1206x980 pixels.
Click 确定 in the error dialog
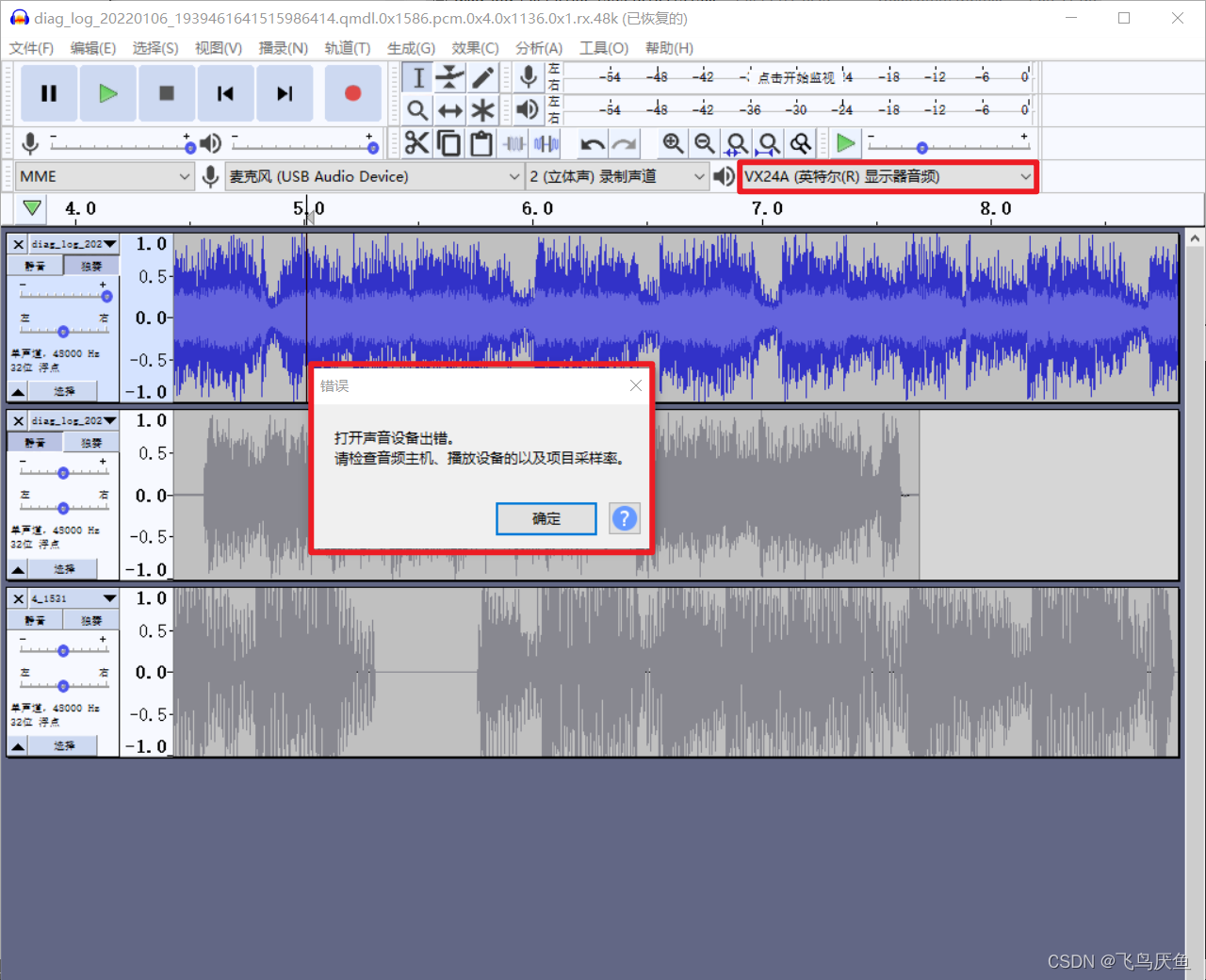(546, 518)
